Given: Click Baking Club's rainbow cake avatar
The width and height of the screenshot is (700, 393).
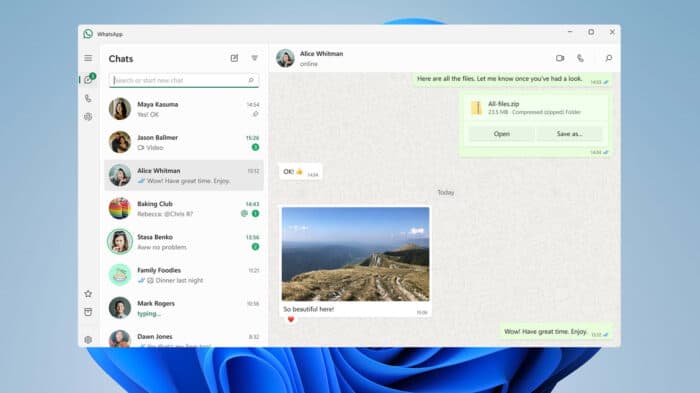Looking at the screenshot, I should (x=120, y=208).
